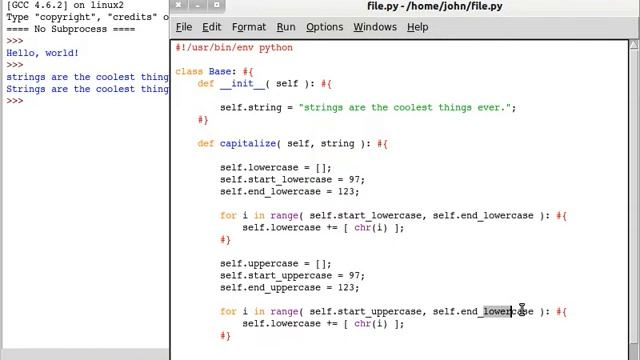Click the line 'self.end_uppercase = 123;'
This screenshot has width=640, height=360.
coord(289,288)
